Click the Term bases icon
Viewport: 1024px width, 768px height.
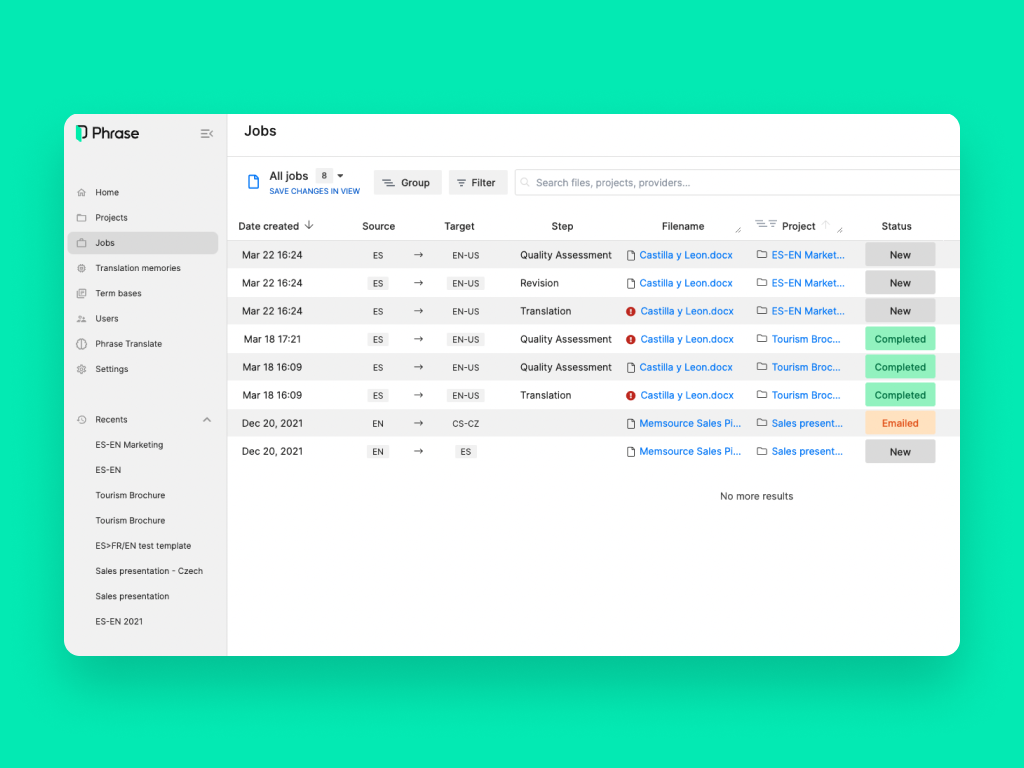coord(82,294)
